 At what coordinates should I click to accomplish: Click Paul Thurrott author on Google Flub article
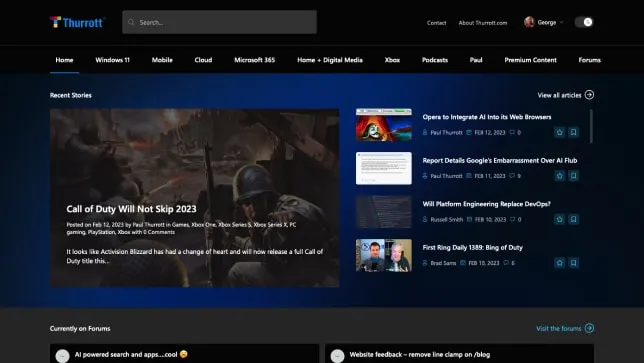(446, 176)
